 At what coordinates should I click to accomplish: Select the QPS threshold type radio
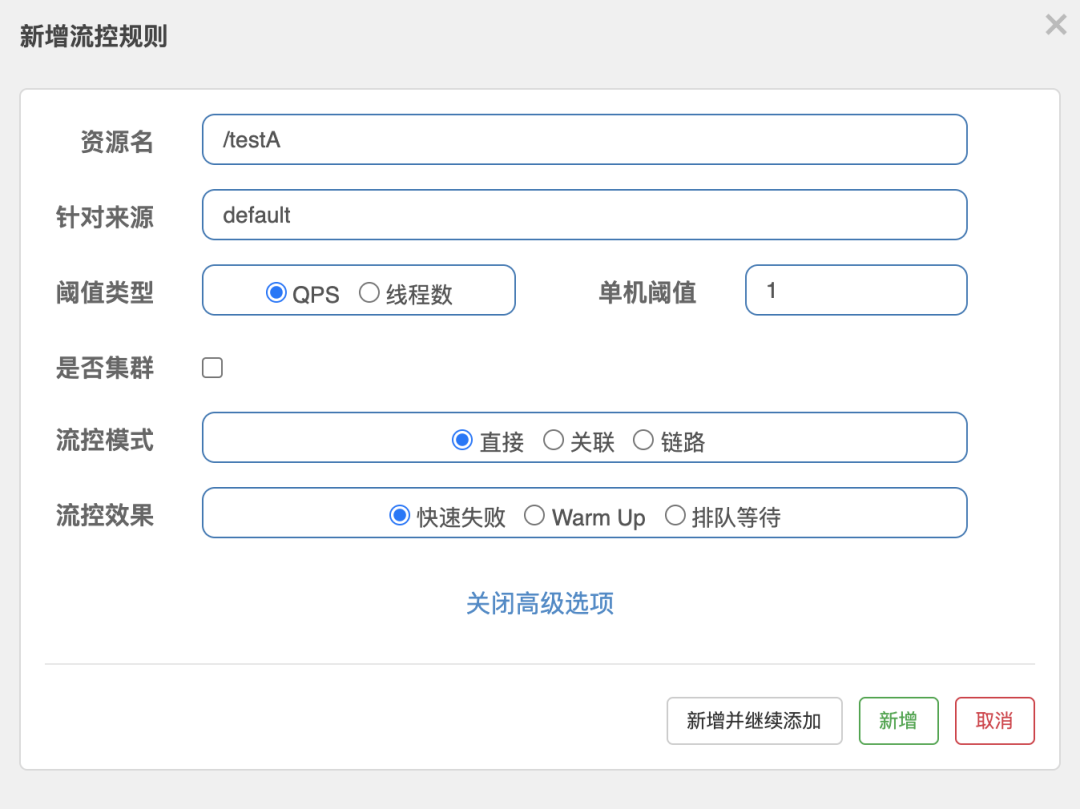tap(276, 293)
